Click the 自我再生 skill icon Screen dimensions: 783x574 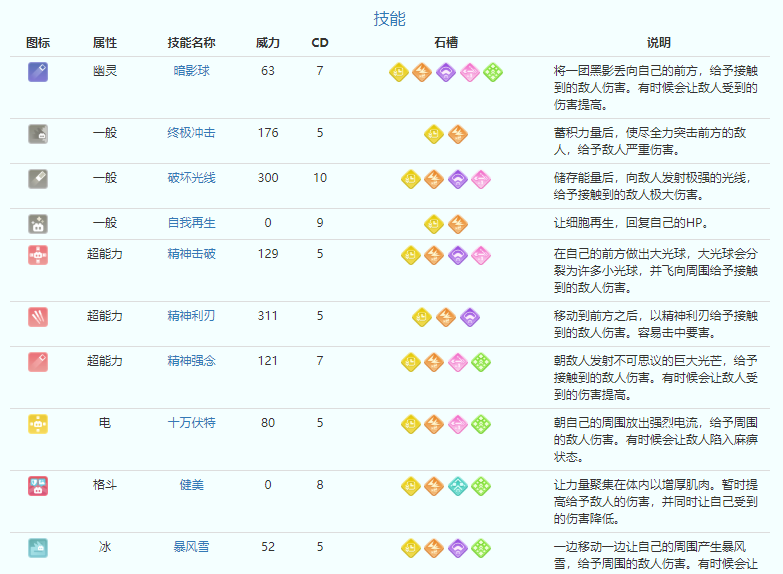coord(38,223)
